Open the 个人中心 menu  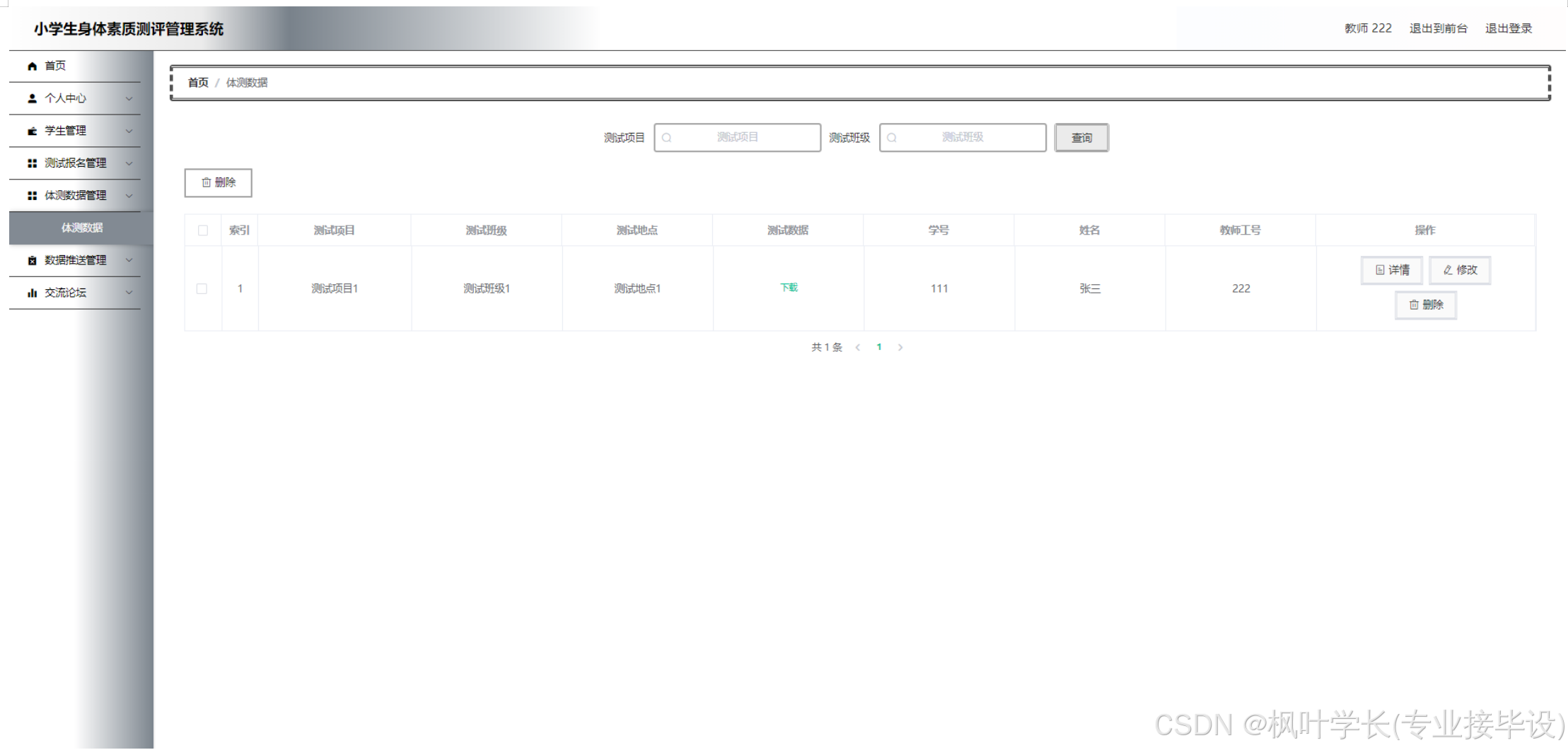[75, 98]
